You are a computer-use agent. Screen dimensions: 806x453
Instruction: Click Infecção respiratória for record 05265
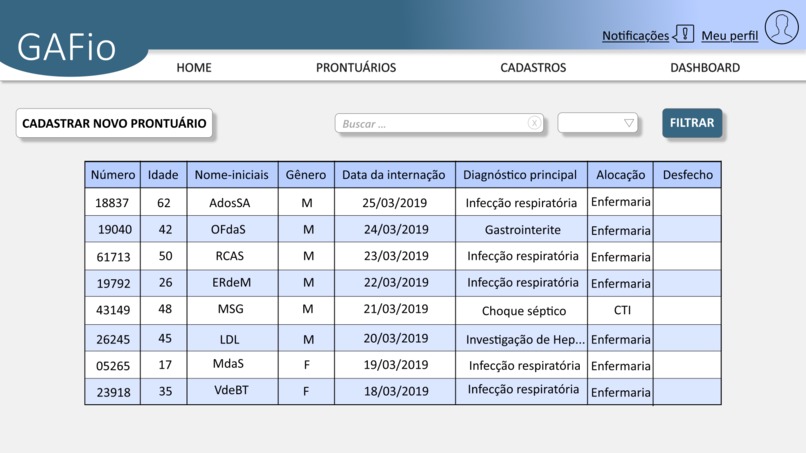(x=524, y=366)
